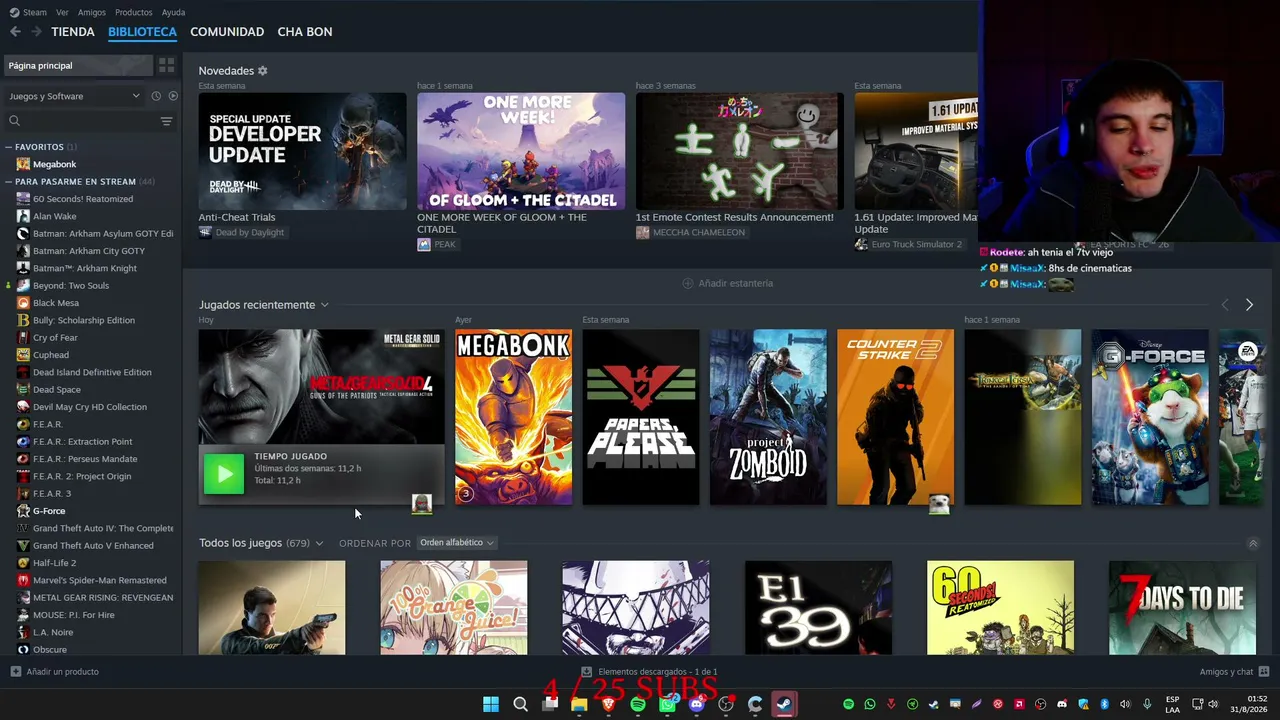Switch to the COMUNIDAD tab
1280x720 pixels.
pos(227,32)
